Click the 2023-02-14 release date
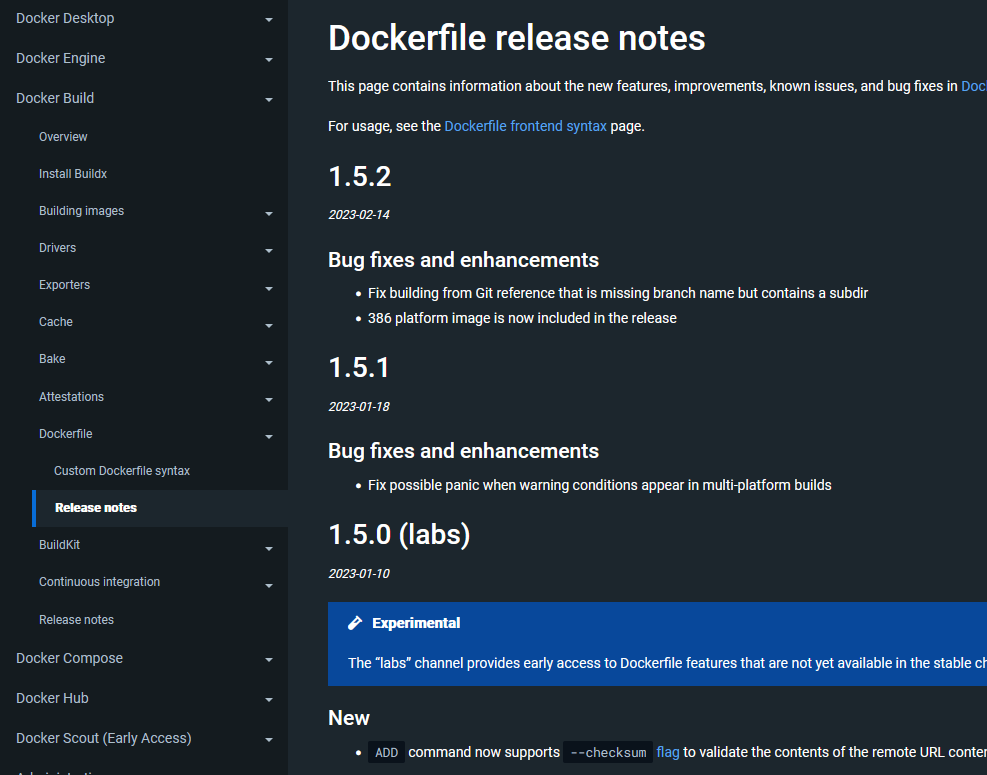 click(x=359, y=215)
